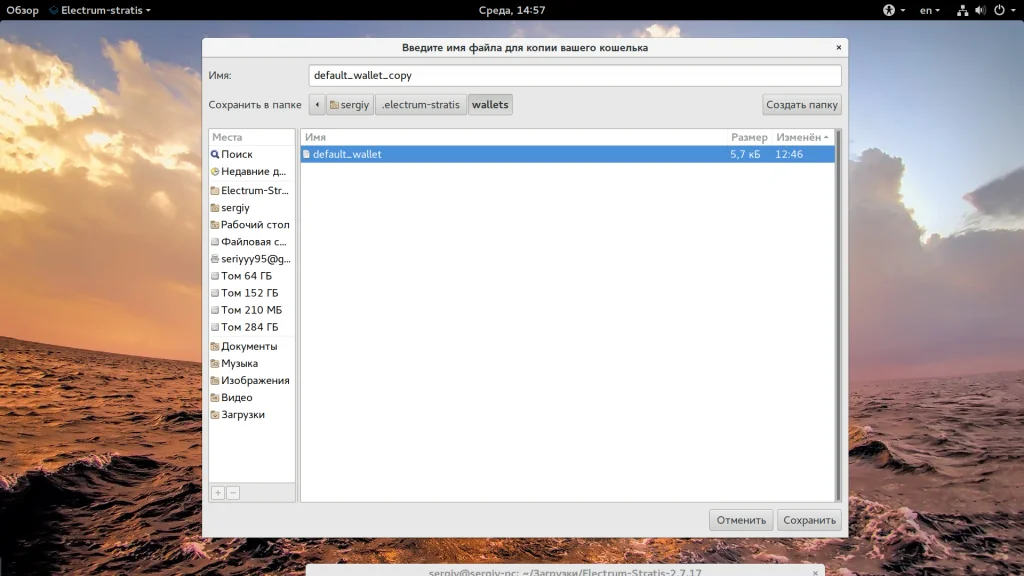This screenshot has height=576, width=1024.
Task: Open Recent documents (Недавние д...) place
Action: click(251, 171)
